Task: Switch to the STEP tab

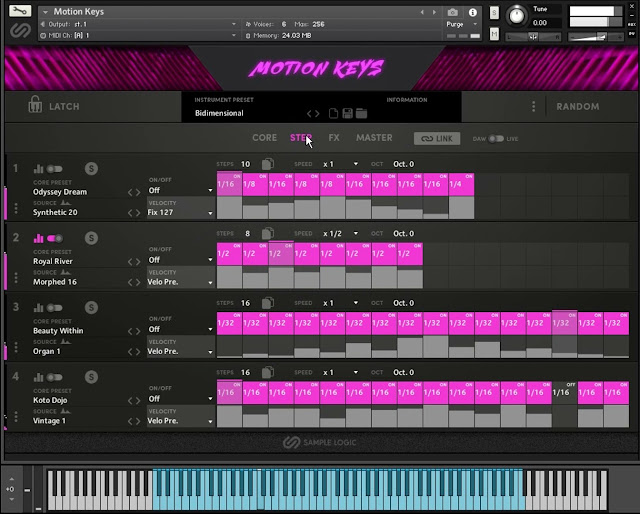Action: coord(301,138)
